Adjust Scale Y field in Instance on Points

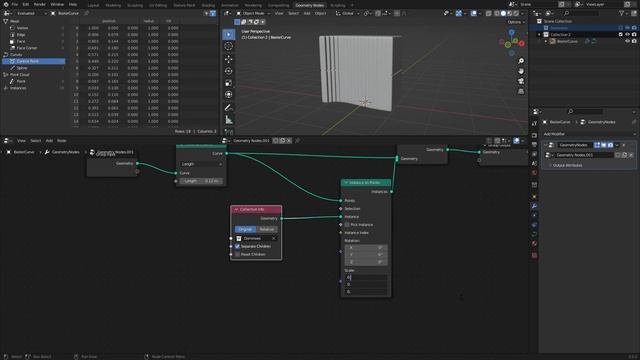pos(366,284)
